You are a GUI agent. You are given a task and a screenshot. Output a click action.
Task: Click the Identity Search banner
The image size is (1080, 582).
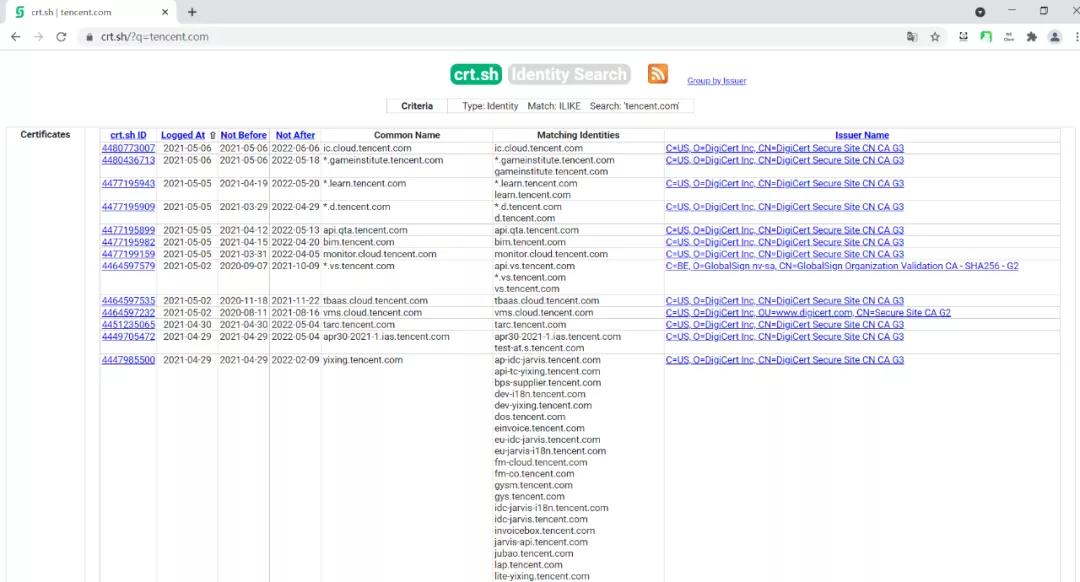click(x=569, y=74)
